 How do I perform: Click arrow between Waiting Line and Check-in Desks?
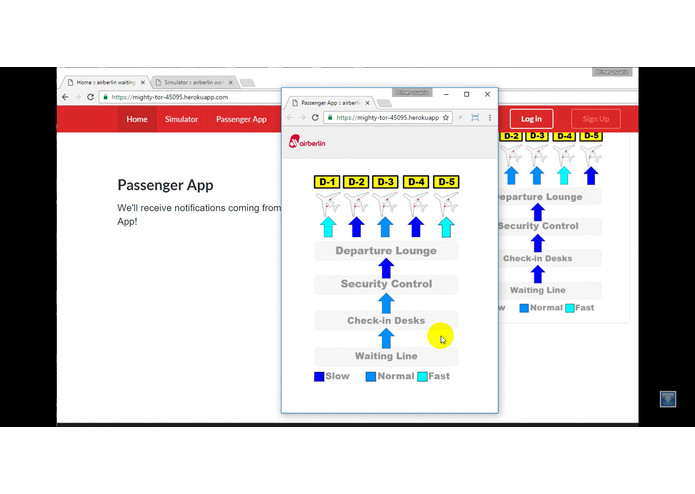tap(386, 339)
